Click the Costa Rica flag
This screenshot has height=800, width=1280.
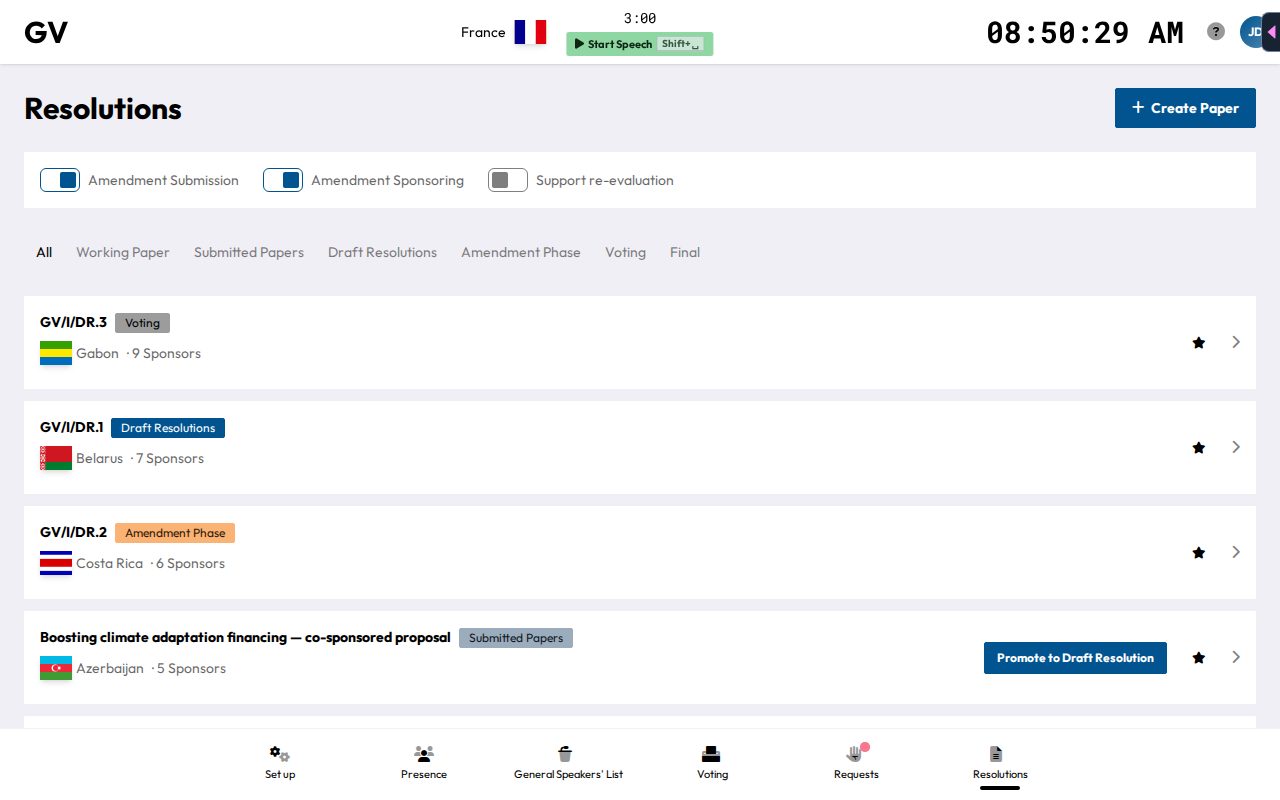pyautogui.click(x=56, y=563)
